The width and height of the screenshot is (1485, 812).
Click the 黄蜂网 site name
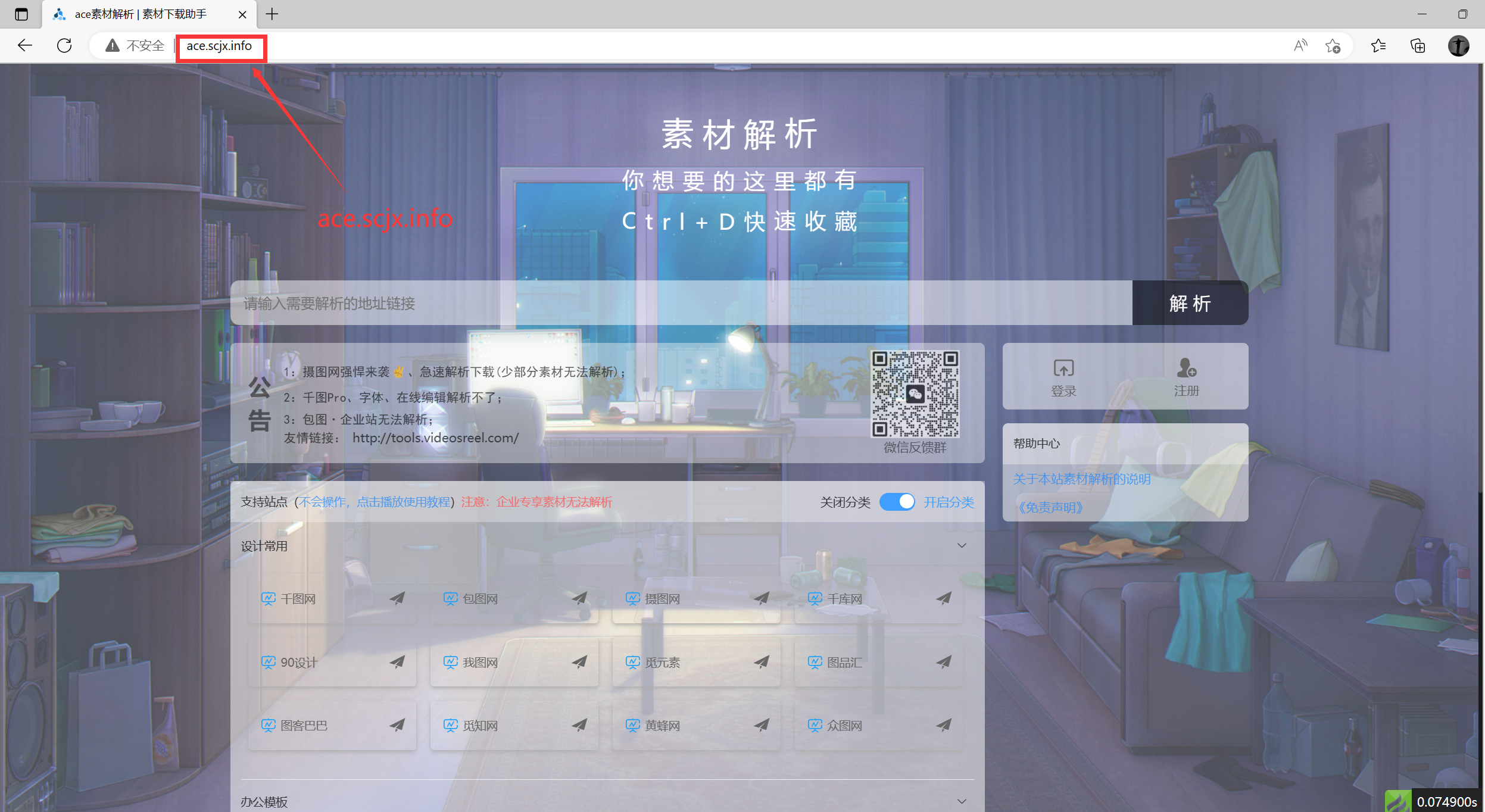[x=662, y=726]
